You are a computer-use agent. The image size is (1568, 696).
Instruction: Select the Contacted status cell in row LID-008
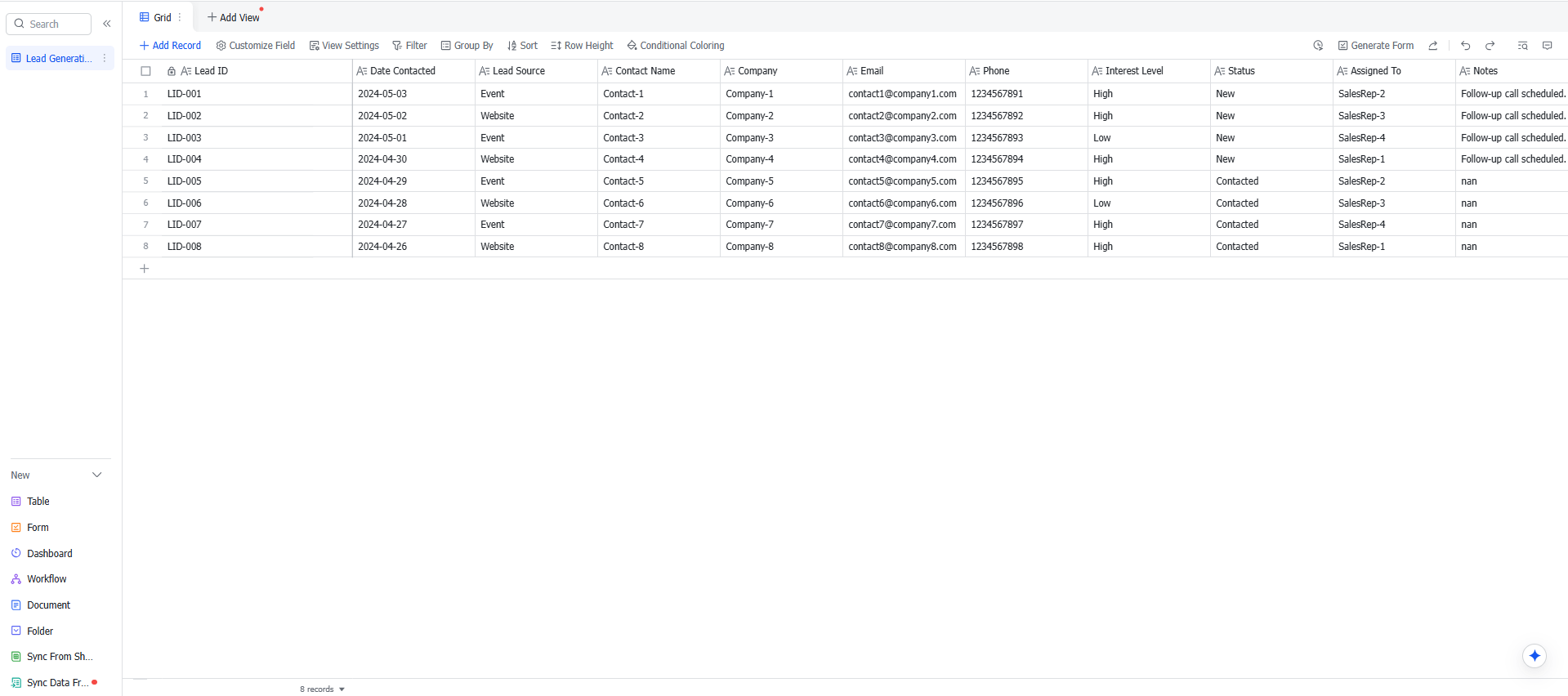tap(1271, 247)
